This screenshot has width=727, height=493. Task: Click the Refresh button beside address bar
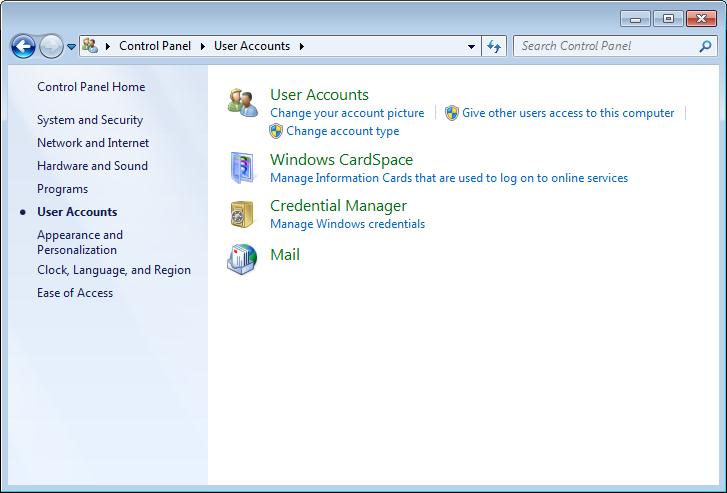point(494,46)
